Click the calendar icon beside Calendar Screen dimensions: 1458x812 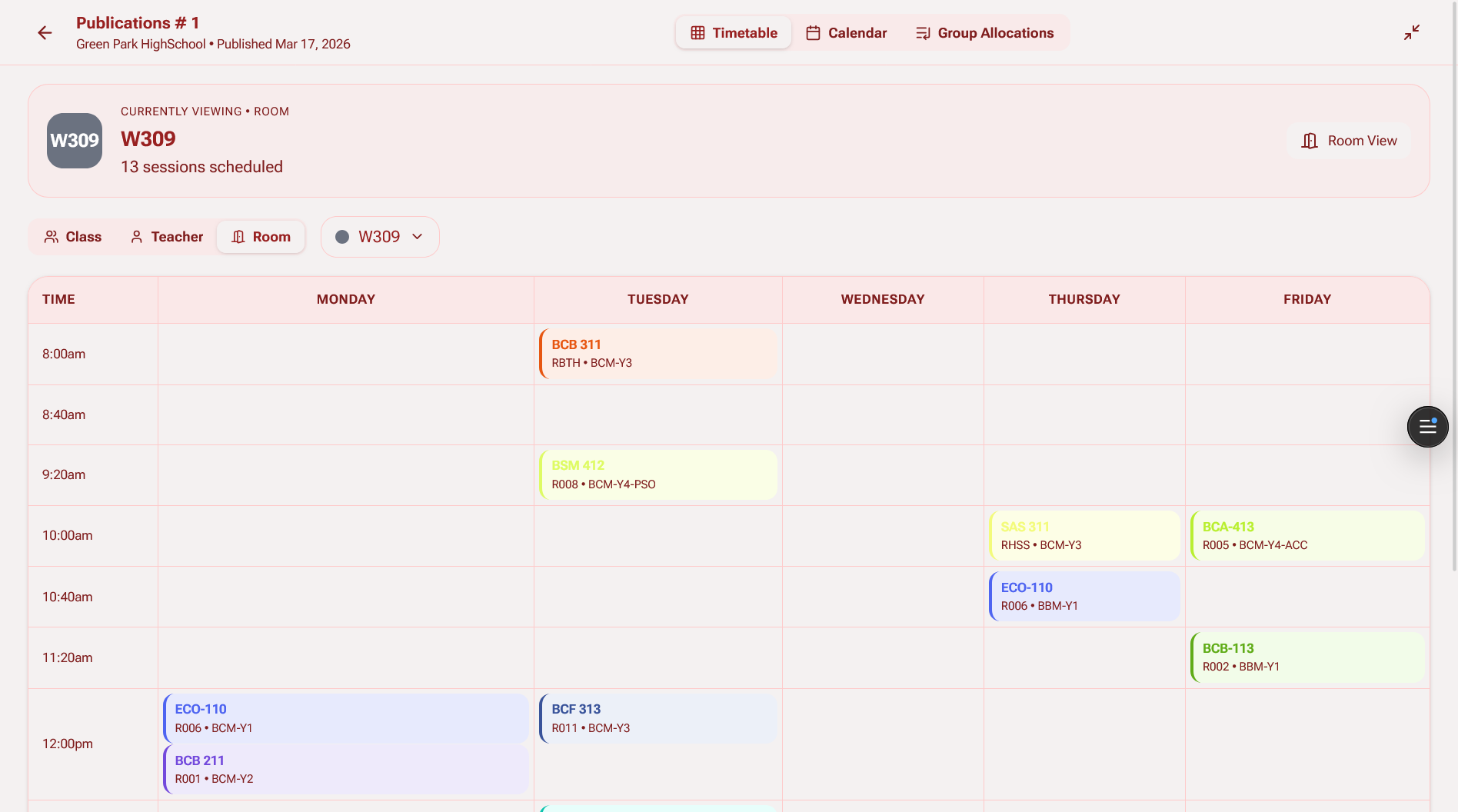click(x=813, y=33)
